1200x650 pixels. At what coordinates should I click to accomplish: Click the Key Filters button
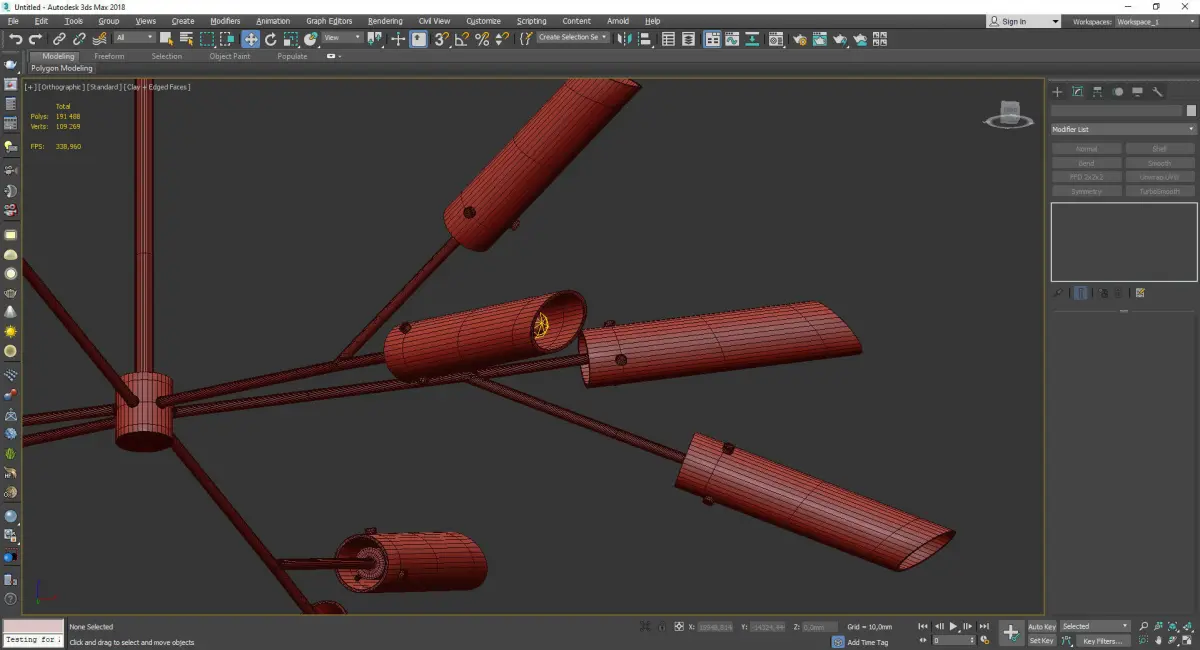coord(1102,640)
